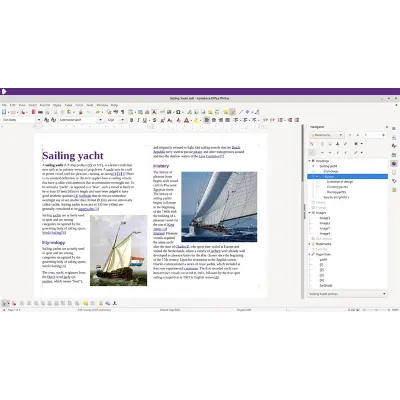Click the Open document toolbar icon
Image resolution: width=400 pixels, height=400 pixels.
point(13,112)
